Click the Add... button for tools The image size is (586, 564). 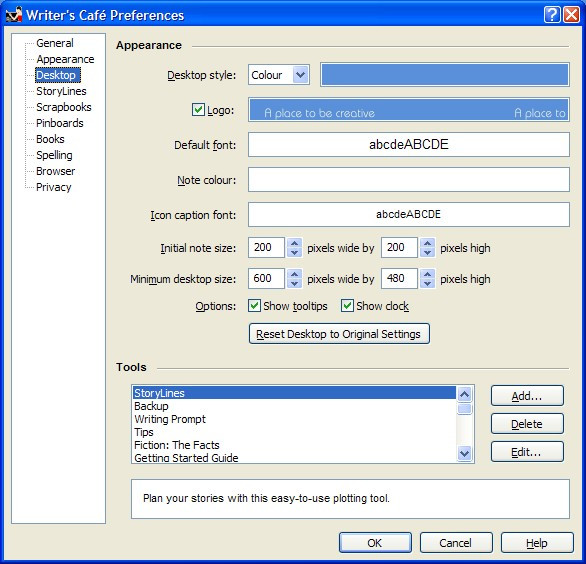[527, 396]
